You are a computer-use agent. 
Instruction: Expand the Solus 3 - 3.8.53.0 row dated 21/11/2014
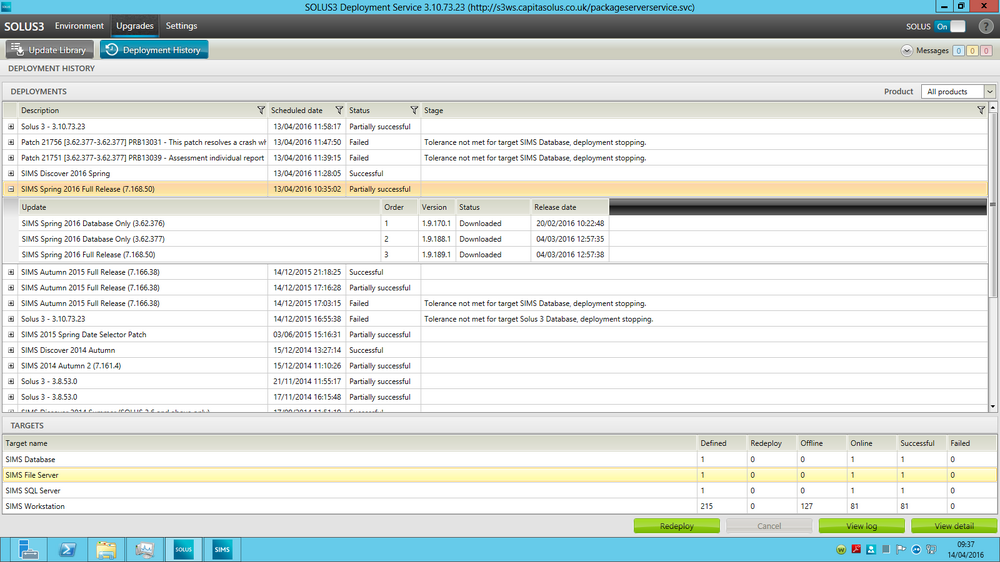pyautogui.click(x=11, y=381)
